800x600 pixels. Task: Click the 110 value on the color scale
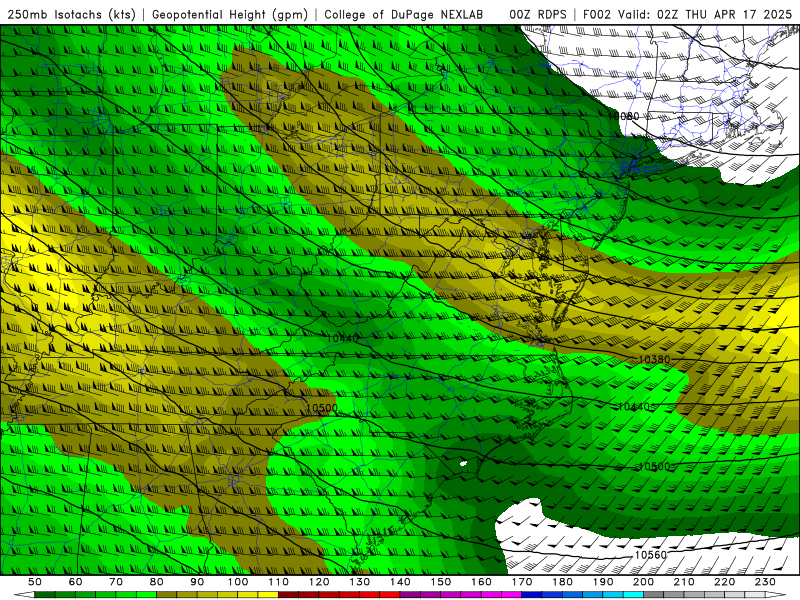pos(278,582)
